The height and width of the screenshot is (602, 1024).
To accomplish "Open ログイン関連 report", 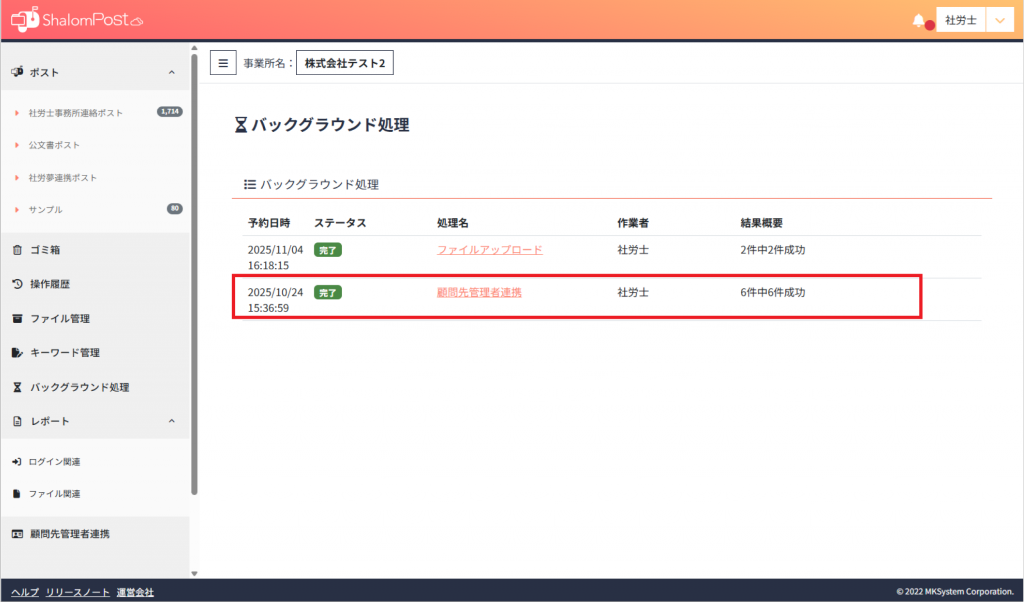I will pos(54,462).
